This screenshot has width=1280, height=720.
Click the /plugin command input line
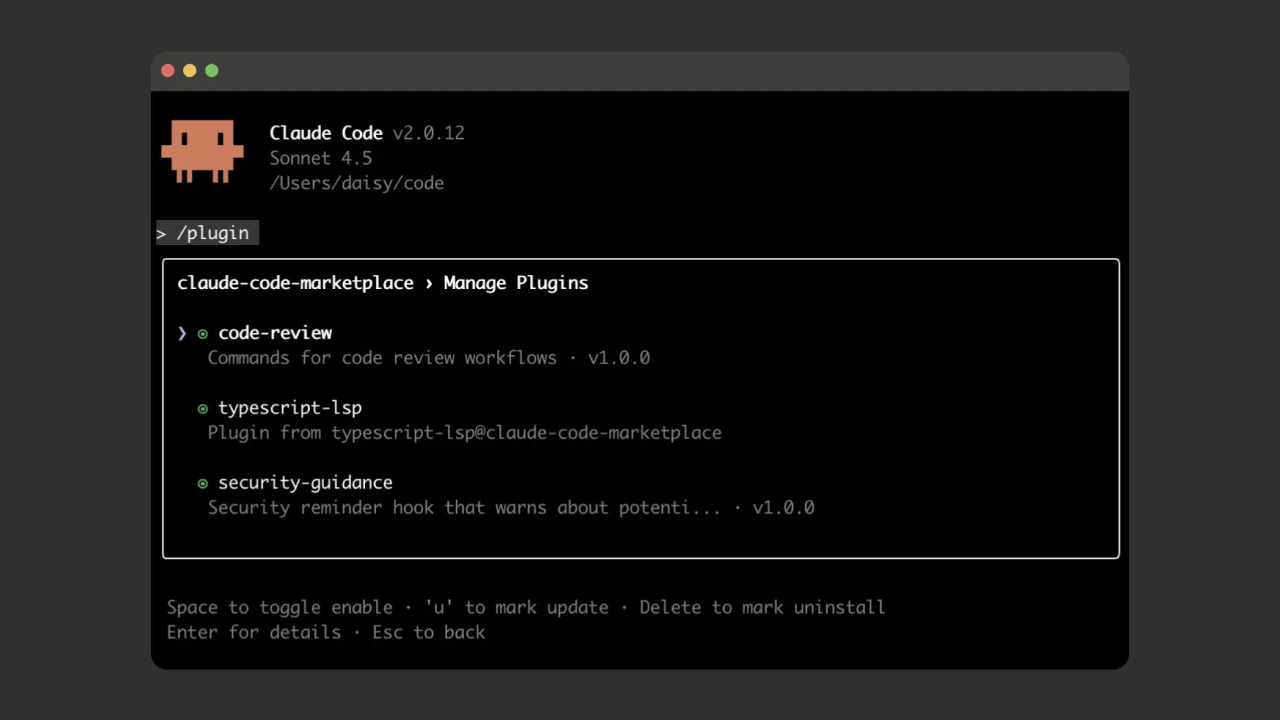(x=213, y=233)
